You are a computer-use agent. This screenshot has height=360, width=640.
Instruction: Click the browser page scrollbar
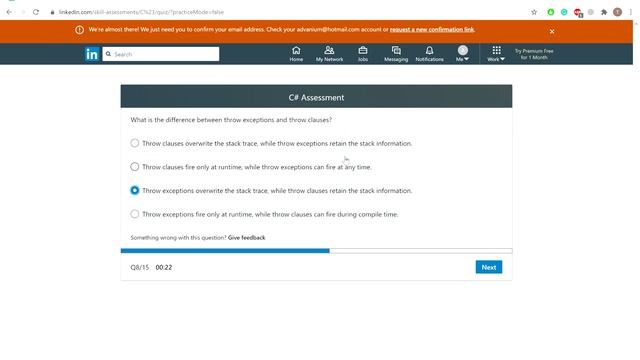coord(636,190)
